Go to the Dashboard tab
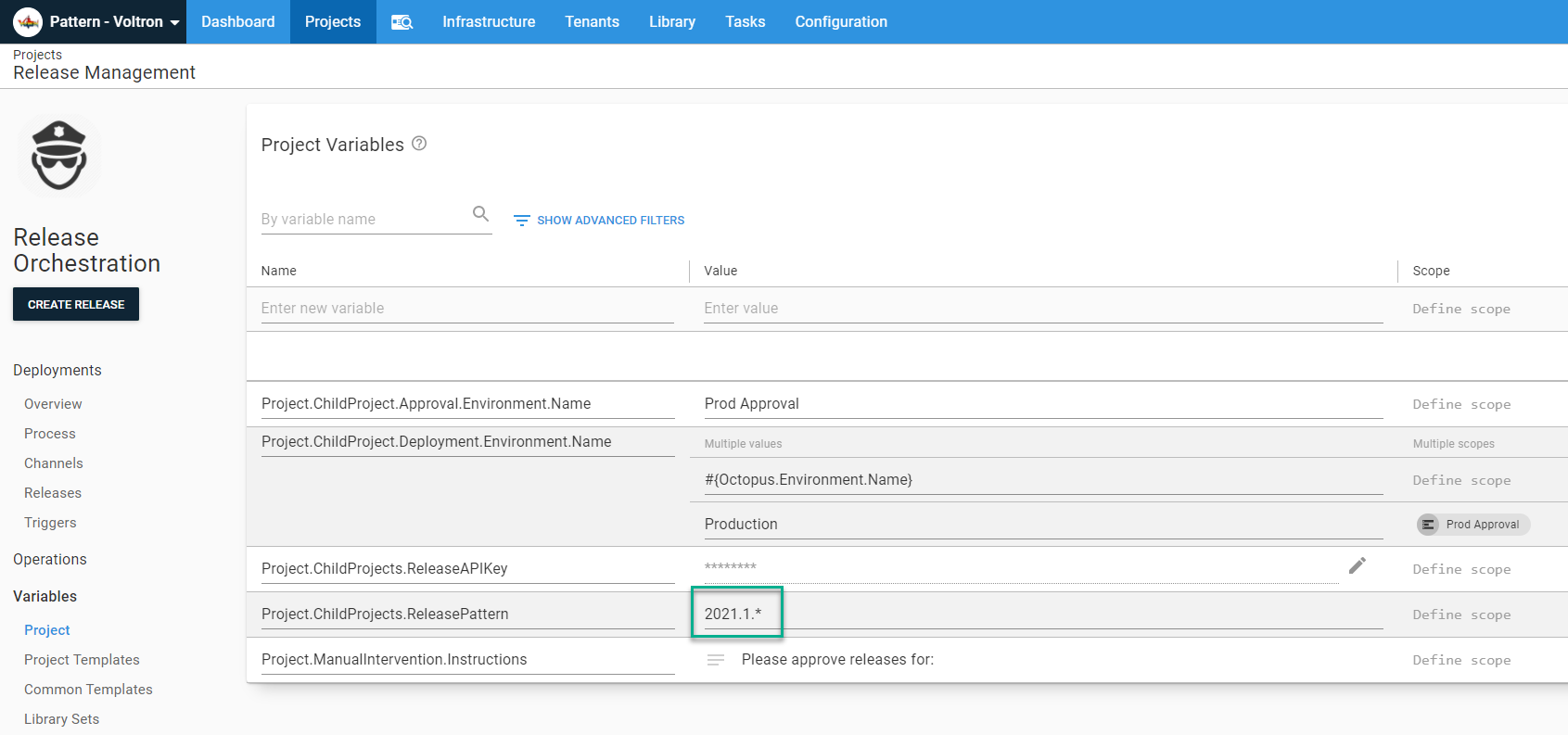The height and width of the screenshot is (735, 1568). click(238, 22)
